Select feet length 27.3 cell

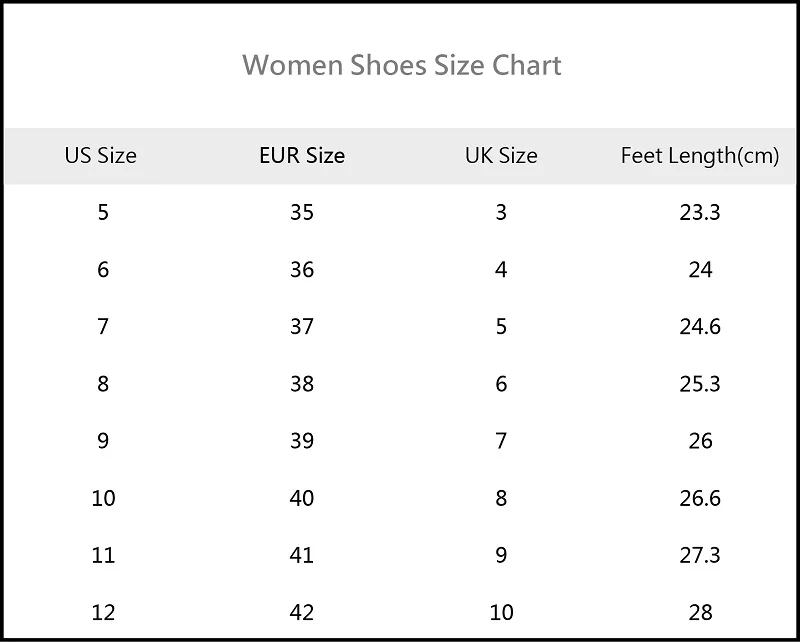pos(700,555)
